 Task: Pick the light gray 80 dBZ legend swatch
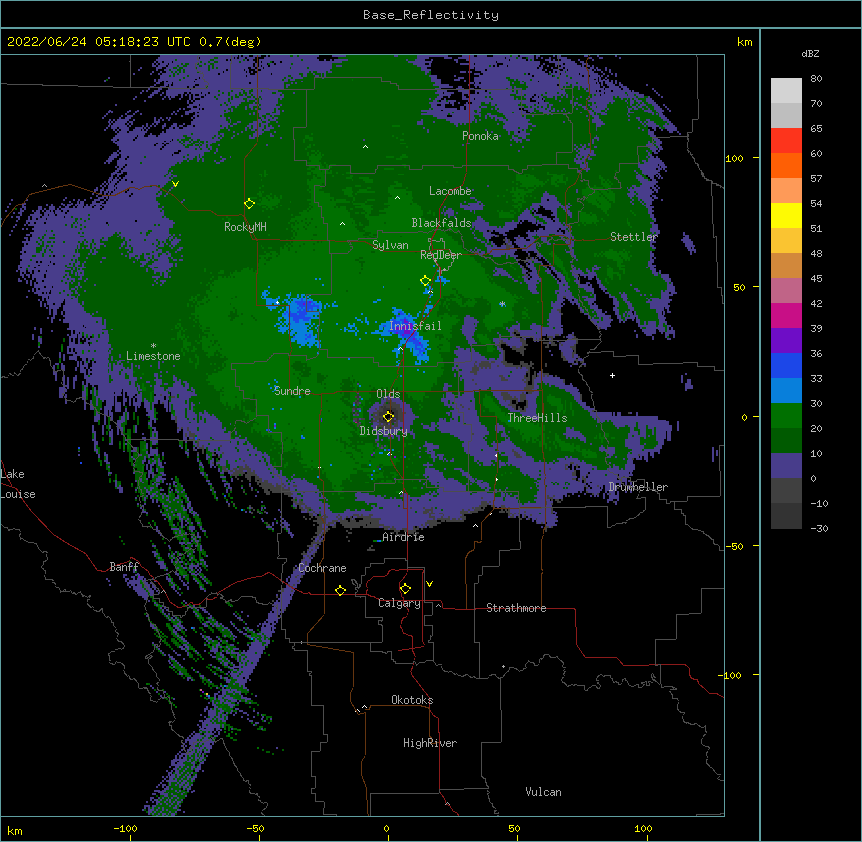coord(786,91)
